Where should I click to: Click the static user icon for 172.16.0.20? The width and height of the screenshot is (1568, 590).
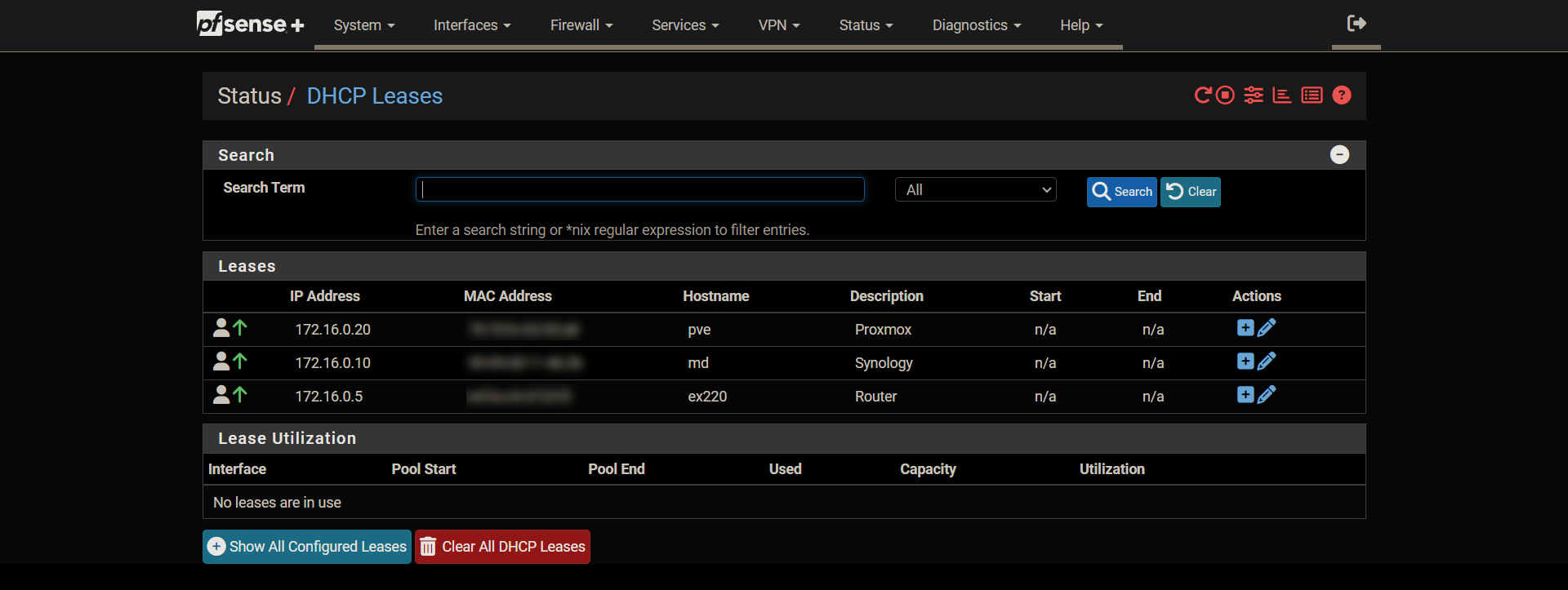(221, 328)
